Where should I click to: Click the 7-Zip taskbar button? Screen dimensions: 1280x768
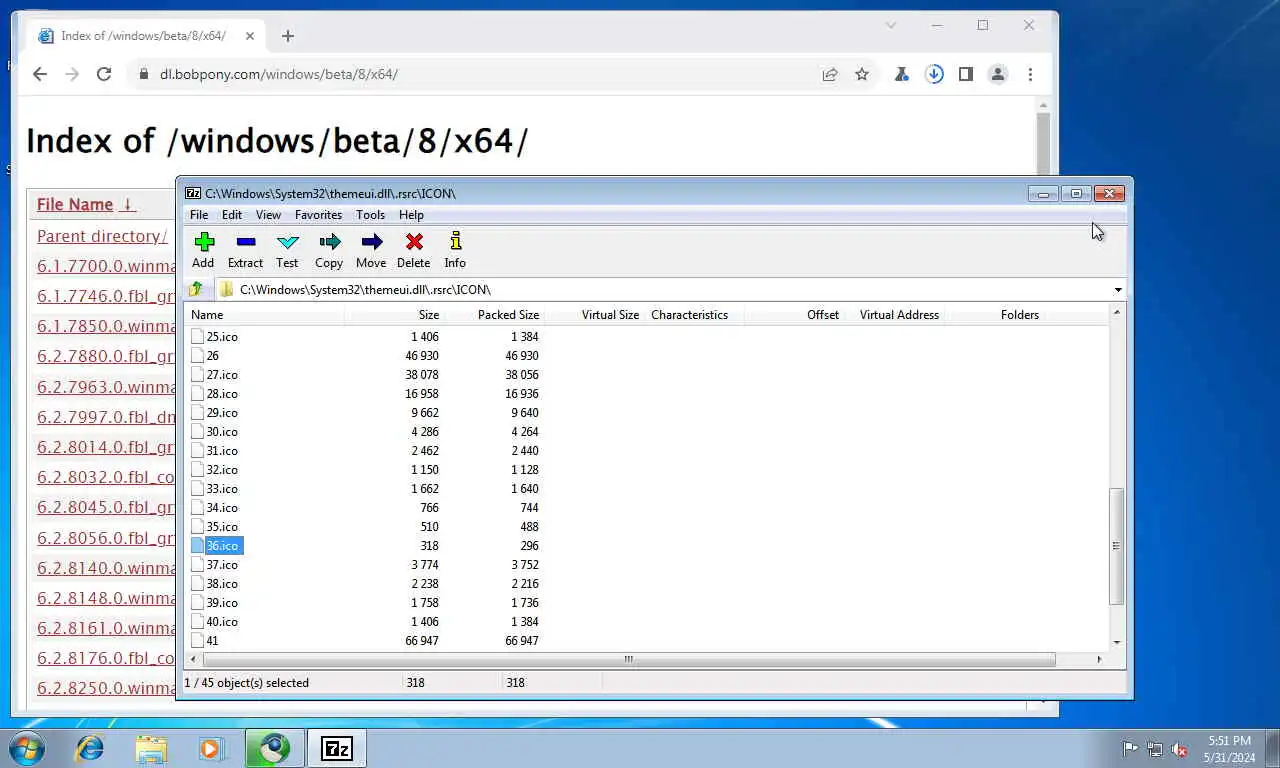pos(337,748)
